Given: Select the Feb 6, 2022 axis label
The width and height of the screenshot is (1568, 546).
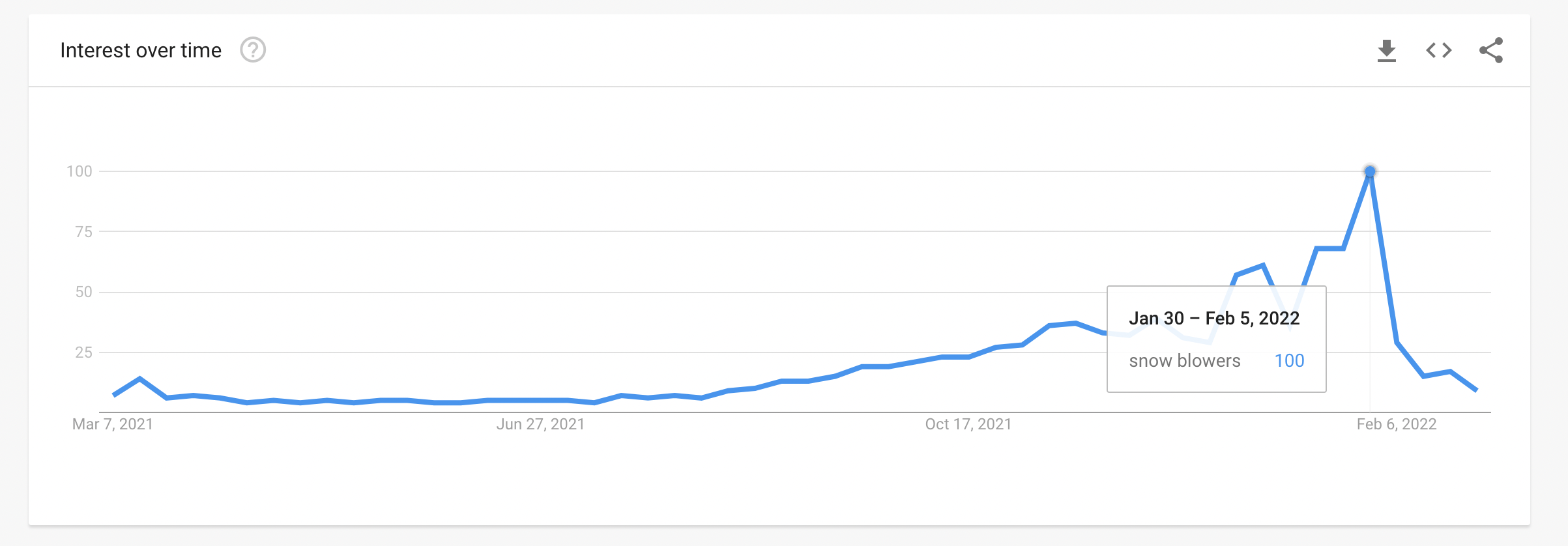Looking at the screenshot, I should click(1397, 424).
